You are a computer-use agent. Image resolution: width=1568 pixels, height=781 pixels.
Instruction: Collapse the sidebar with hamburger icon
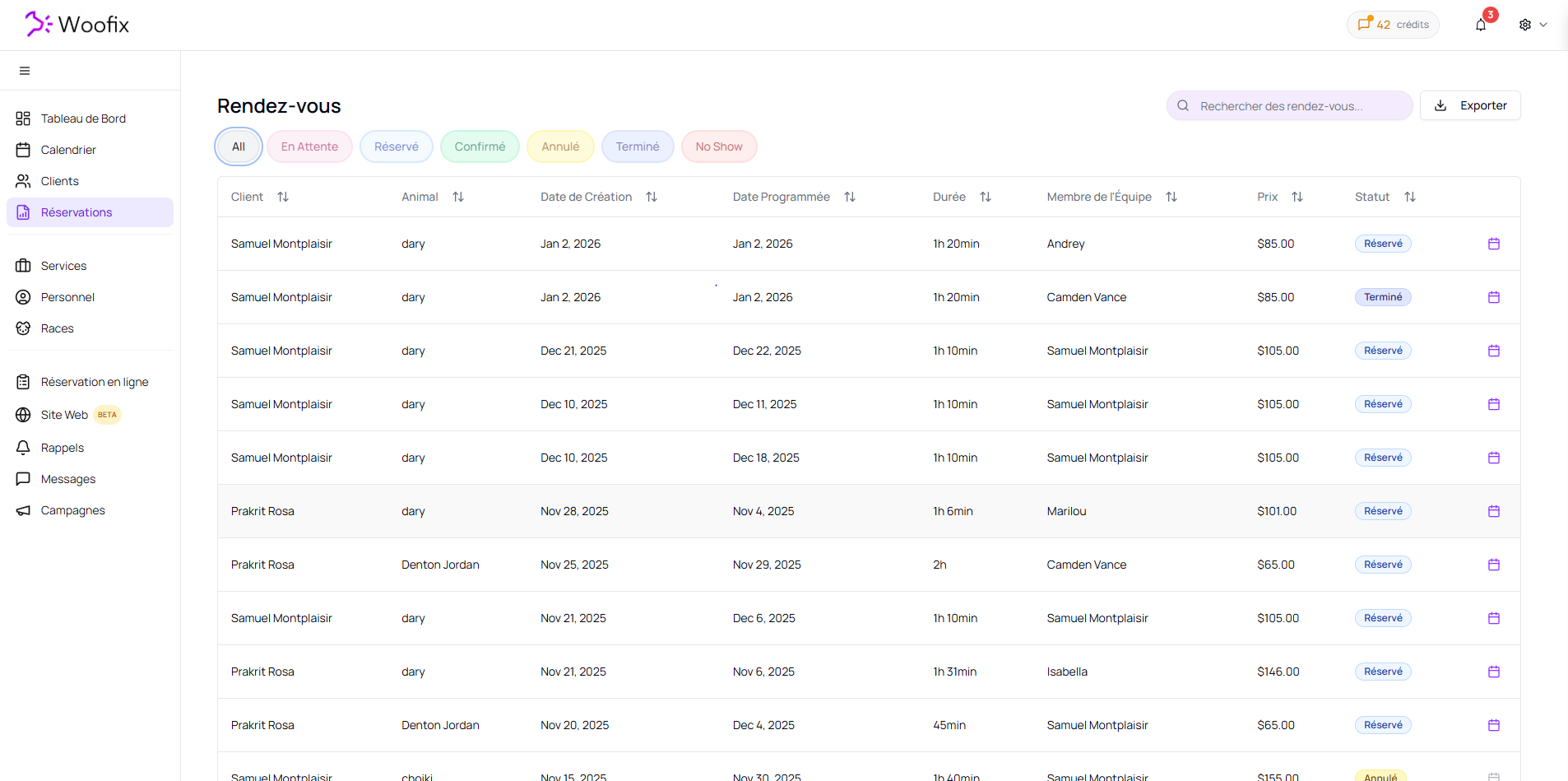[25, 71]
